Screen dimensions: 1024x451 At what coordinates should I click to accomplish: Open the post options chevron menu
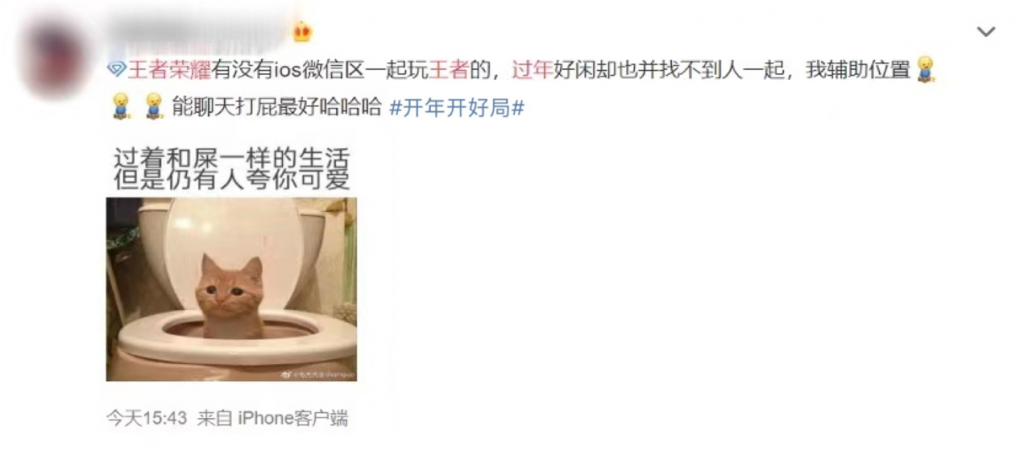[x=985, y=32]
